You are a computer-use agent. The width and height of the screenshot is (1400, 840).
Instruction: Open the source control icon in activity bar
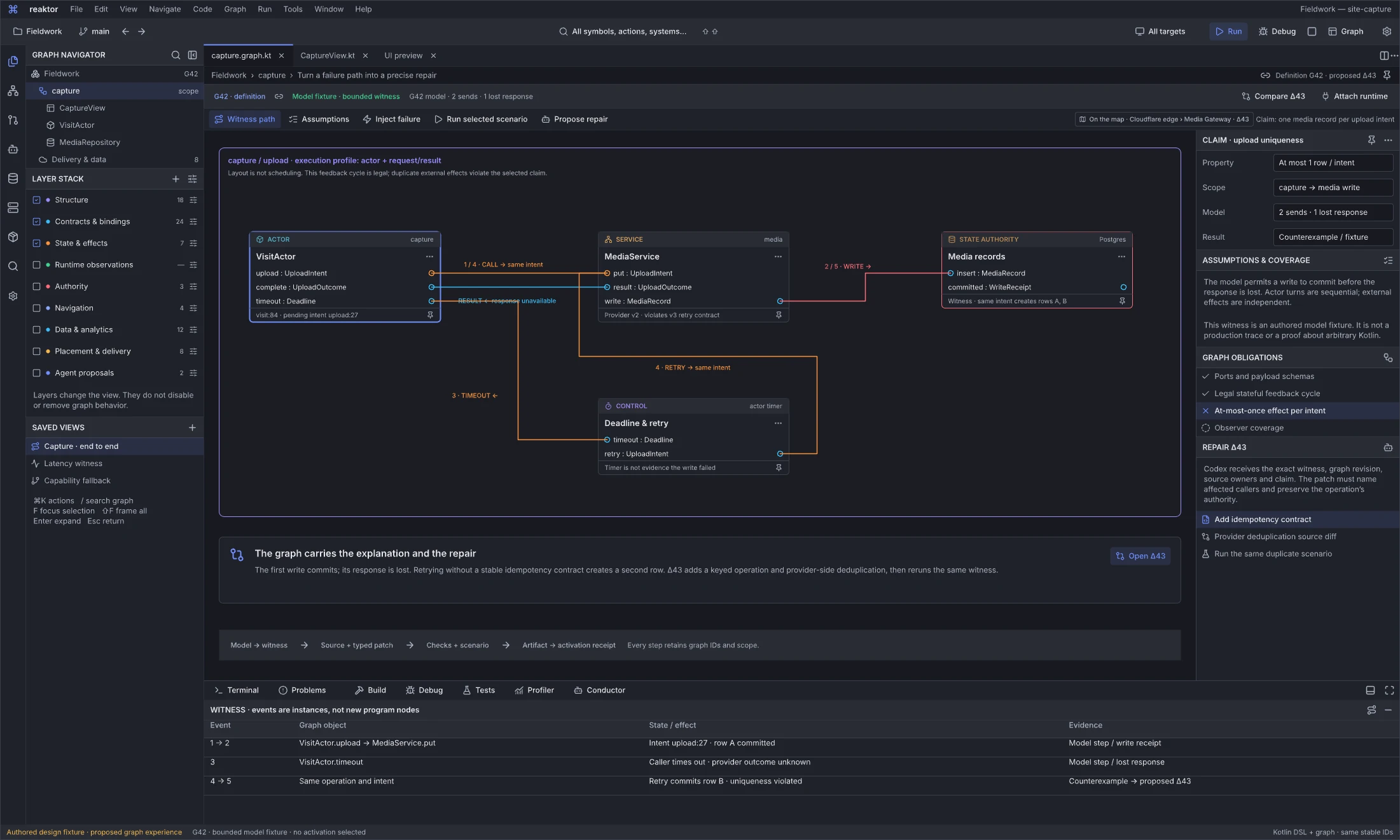coord(13,120)
